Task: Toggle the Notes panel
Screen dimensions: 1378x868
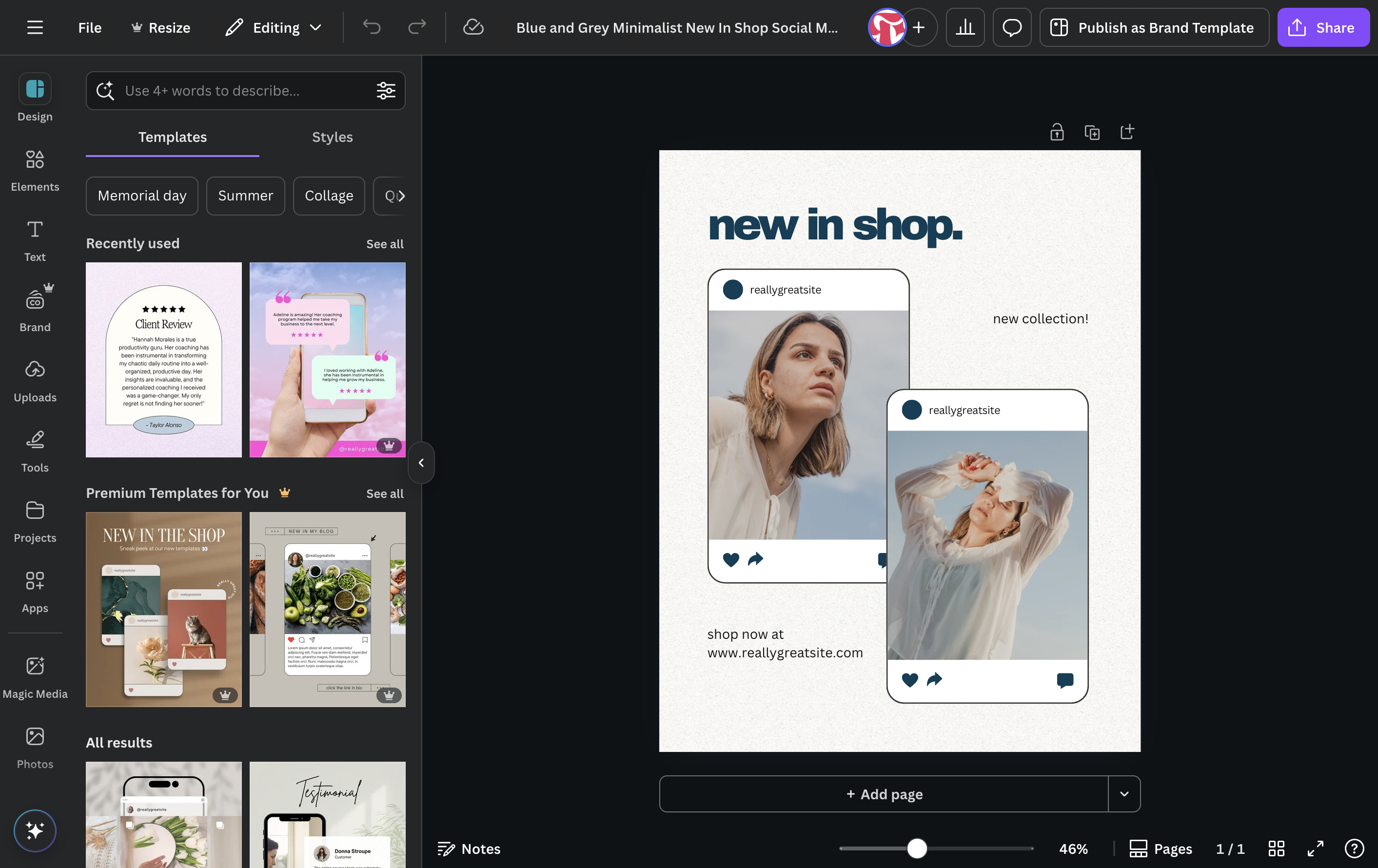Action: pyautogui.click(x=469, y=848)
